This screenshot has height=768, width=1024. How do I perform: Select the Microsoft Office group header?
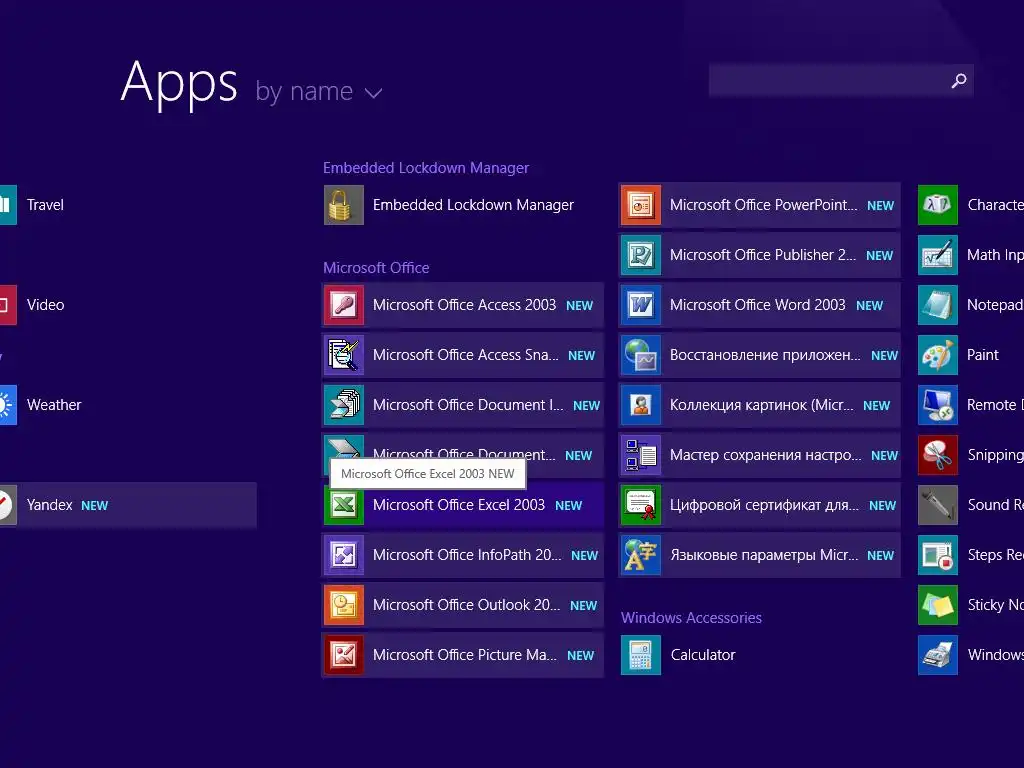coord(376,268)
